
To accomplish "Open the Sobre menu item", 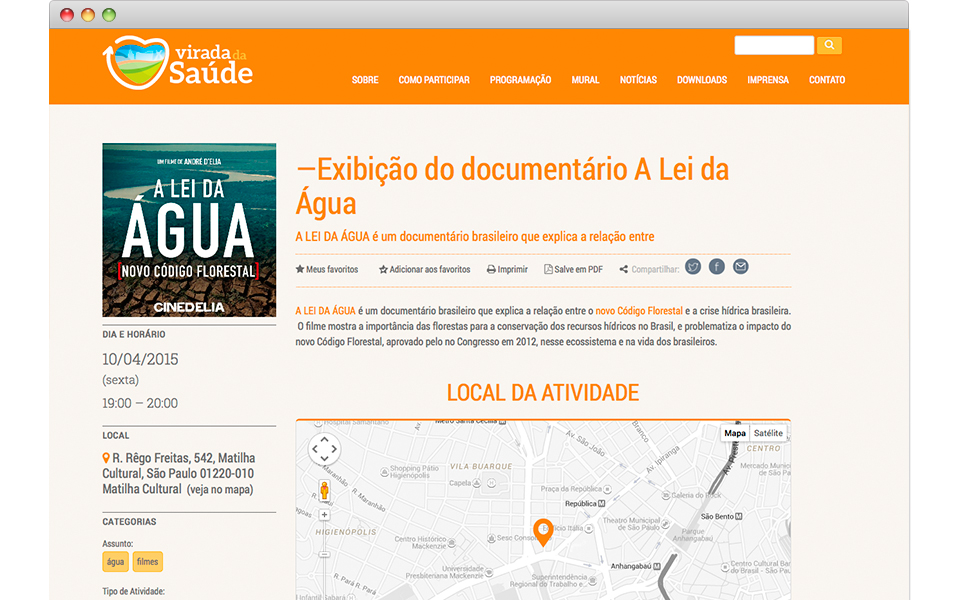I will (x=365, y=80).
